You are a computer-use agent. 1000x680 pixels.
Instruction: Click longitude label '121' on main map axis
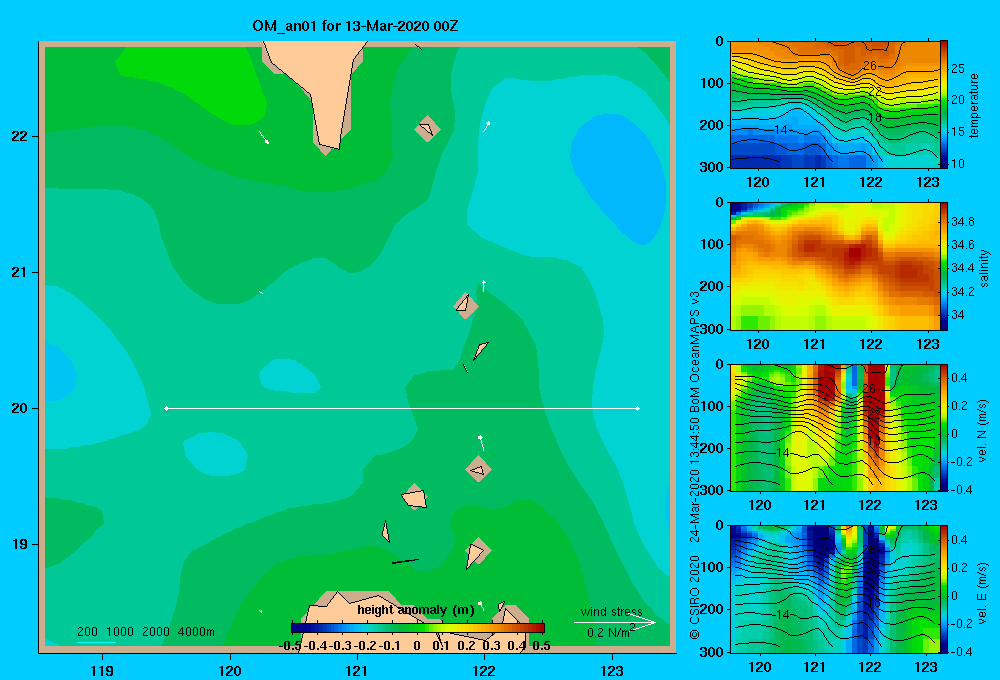click(357, 671)
